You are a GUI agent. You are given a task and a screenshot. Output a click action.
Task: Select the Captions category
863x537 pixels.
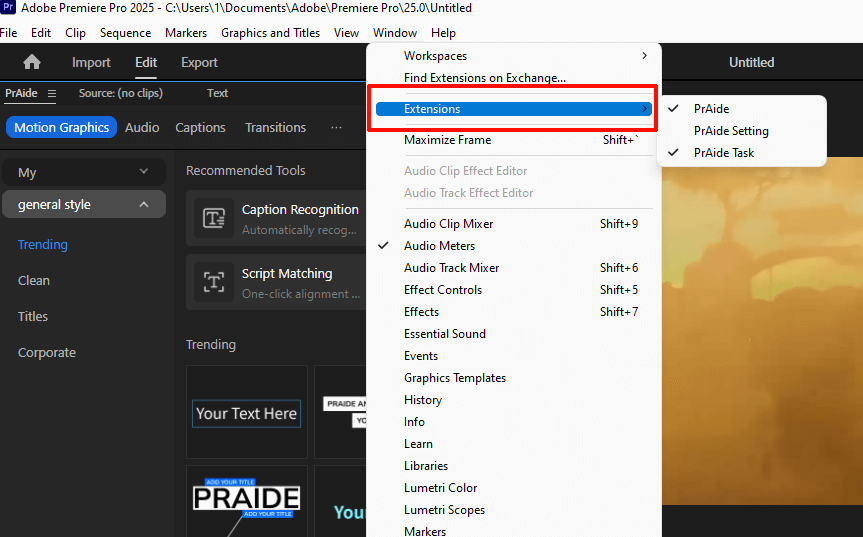tap(200, 127)
